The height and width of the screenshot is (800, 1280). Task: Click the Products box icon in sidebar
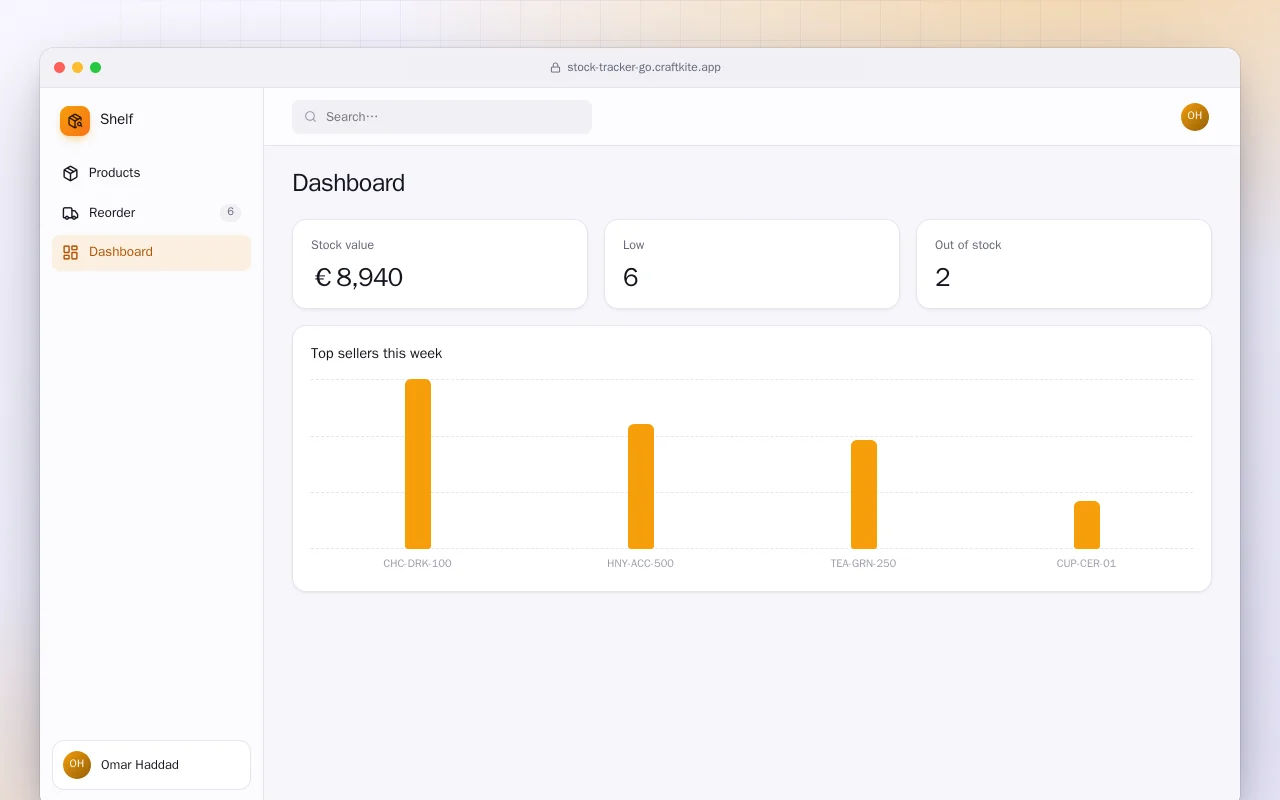[70, 173]
